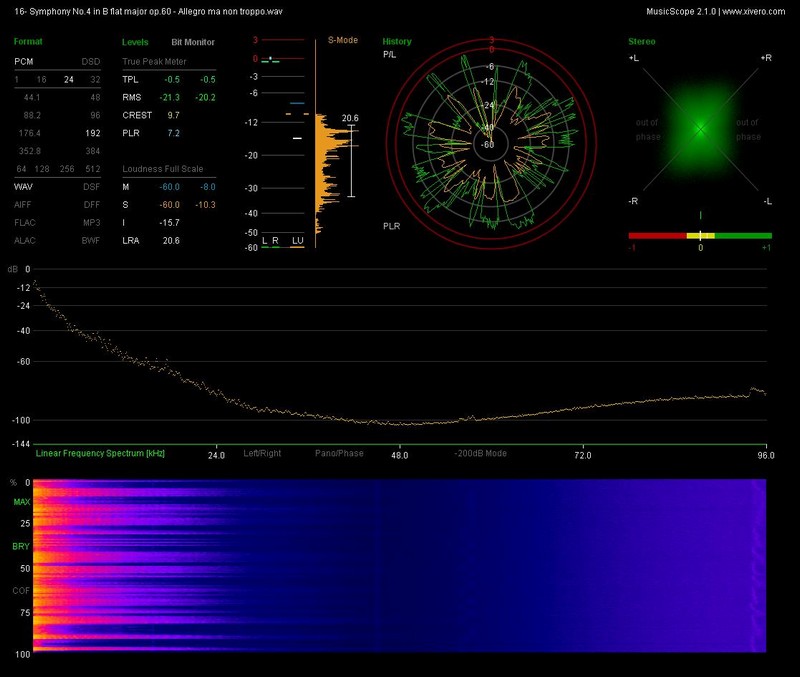
Task: Choose the P/L history mode
Action: [x=389, y=55]
